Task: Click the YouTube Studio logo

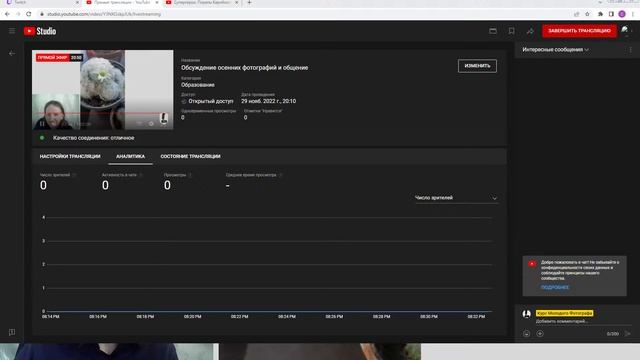Action: click(x=40, y=31)
